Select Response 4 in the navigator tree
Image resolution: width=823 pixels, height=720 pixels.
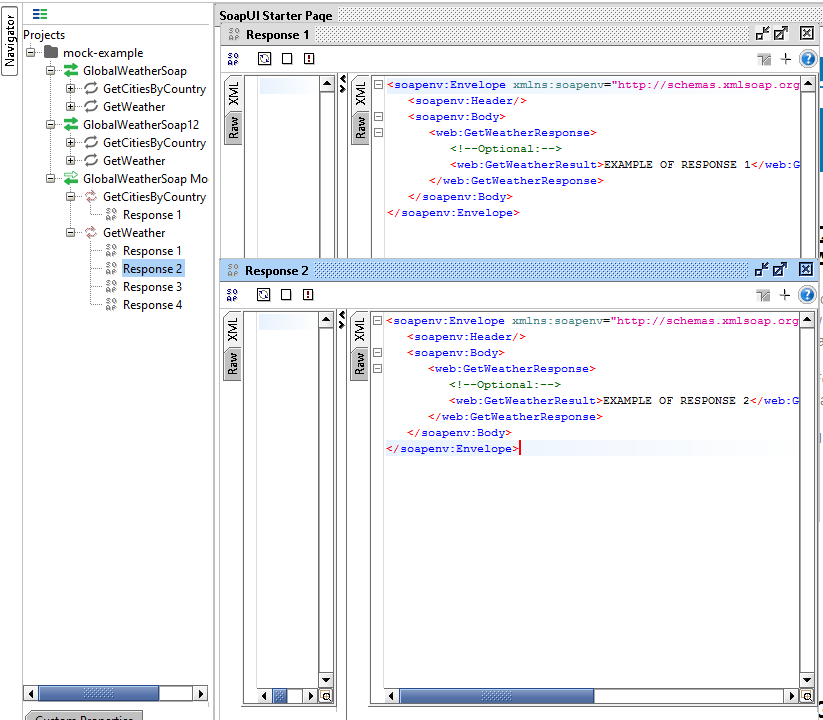tap(151, 304)
